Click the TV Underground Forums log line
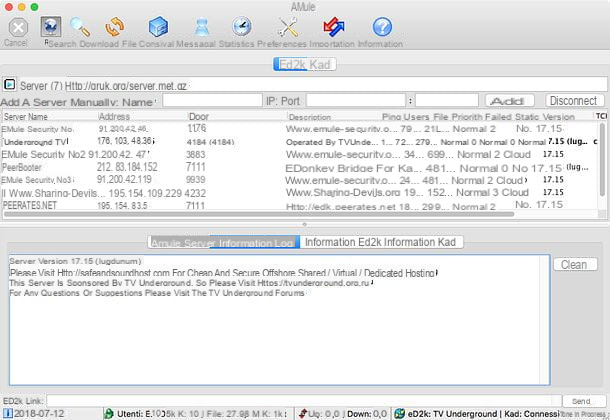Image resolution: width=610 pixels, height=420 pixels. click(x=157, y=293)
